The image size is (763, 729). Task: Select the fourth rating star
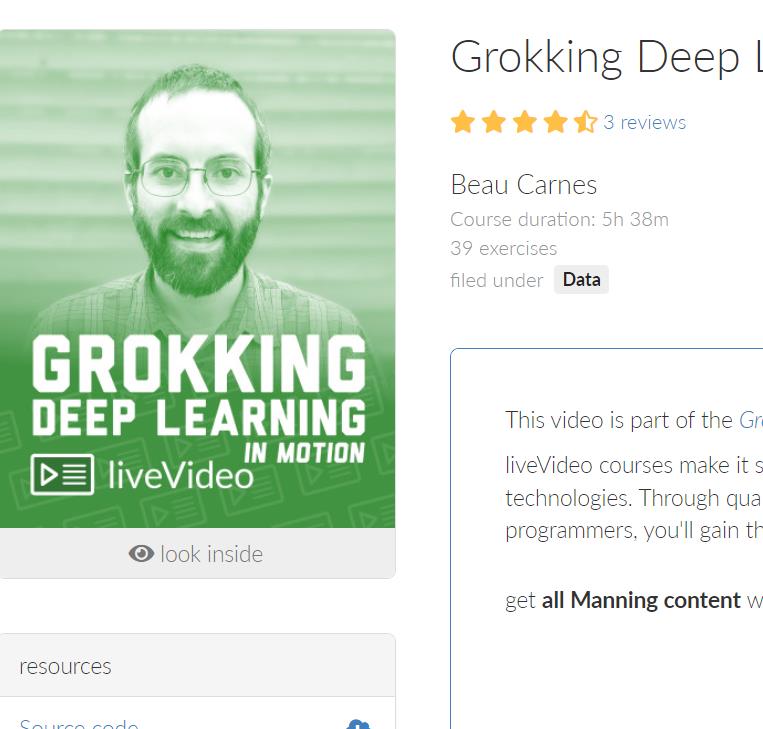555,122
